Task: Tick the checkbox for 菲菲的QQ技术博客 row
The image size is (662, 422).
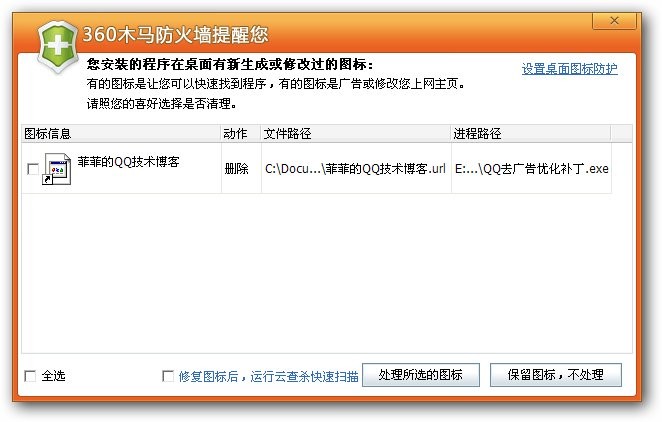Action: [33, 169]
